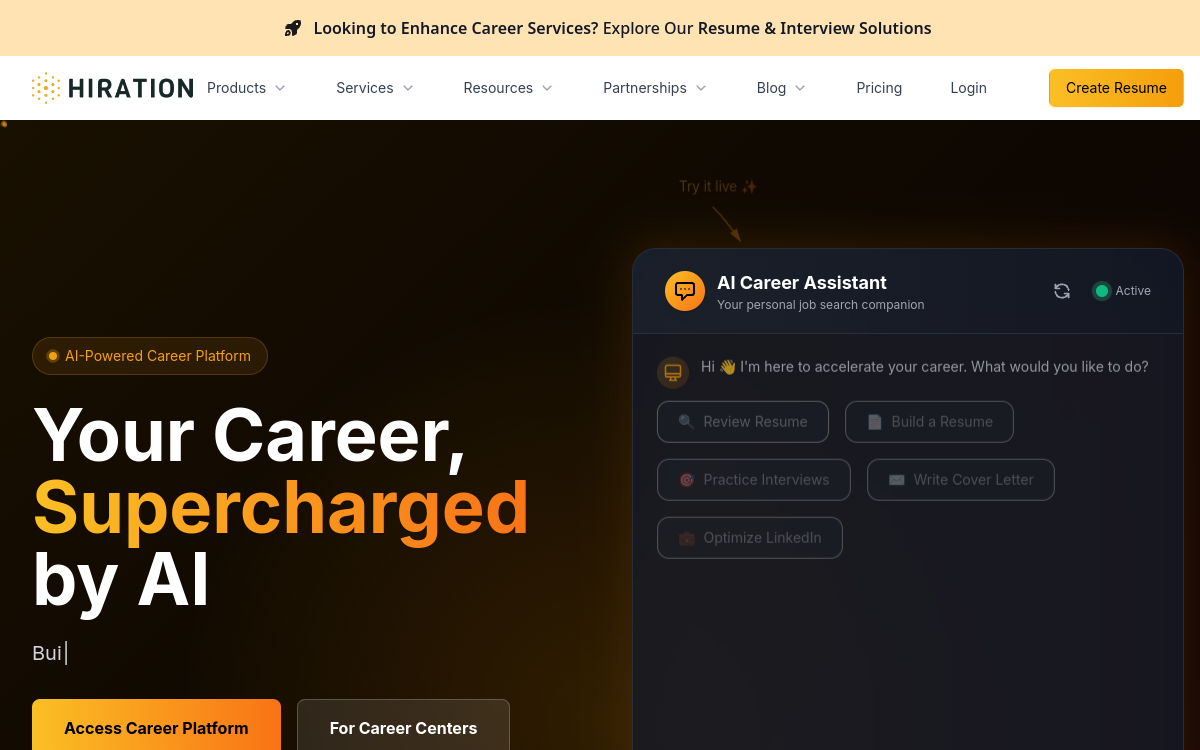Image resolution: width=1200 pixels, height=750 pixels.
Task: Choose Optimize LinkedIn in the assistant
Action: point(750,538)
